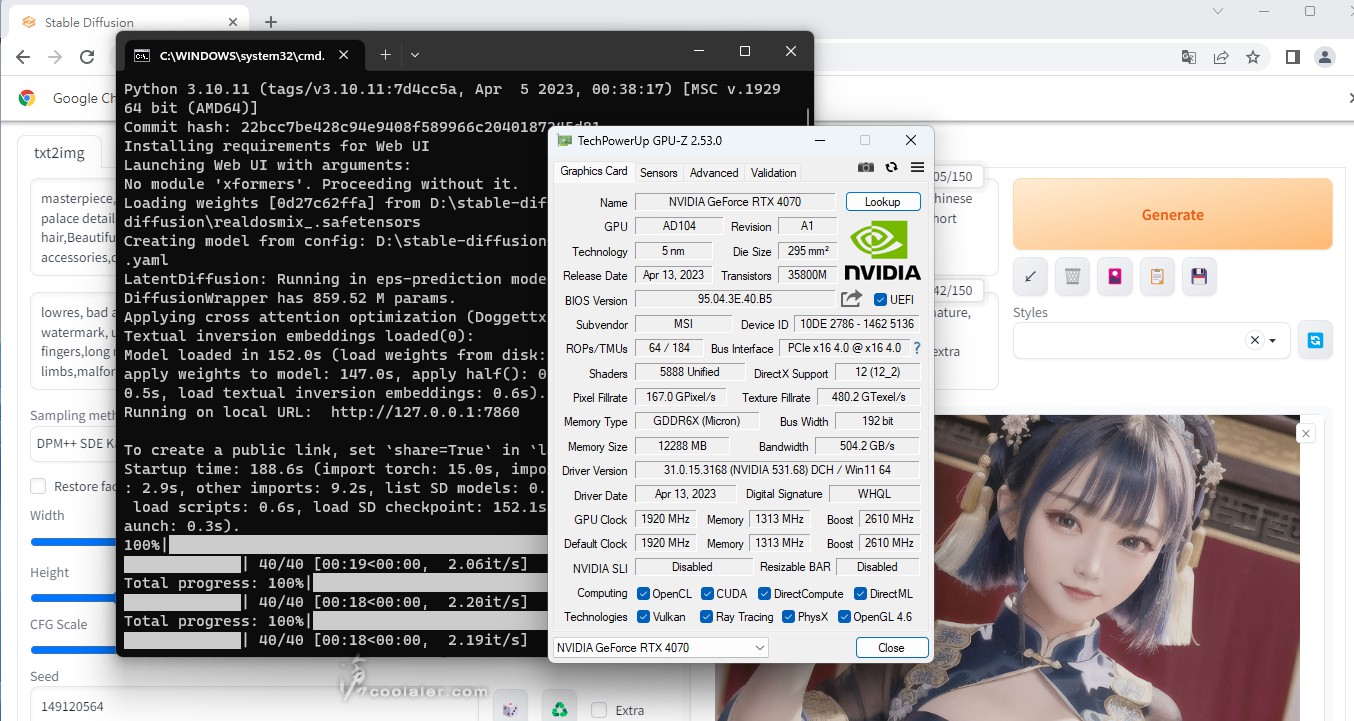Click the blue refresh Styles icon

tap(1315, 340)
